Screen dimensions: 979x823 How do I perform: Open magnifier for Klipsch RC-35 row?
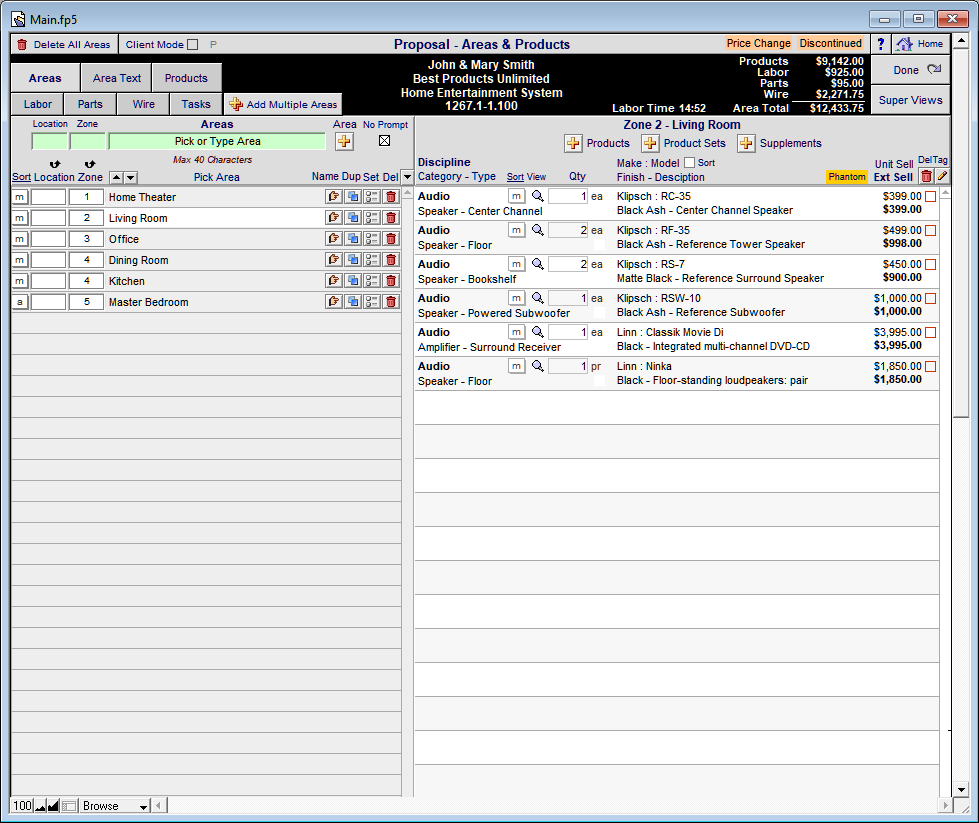(x=537, y=196)
